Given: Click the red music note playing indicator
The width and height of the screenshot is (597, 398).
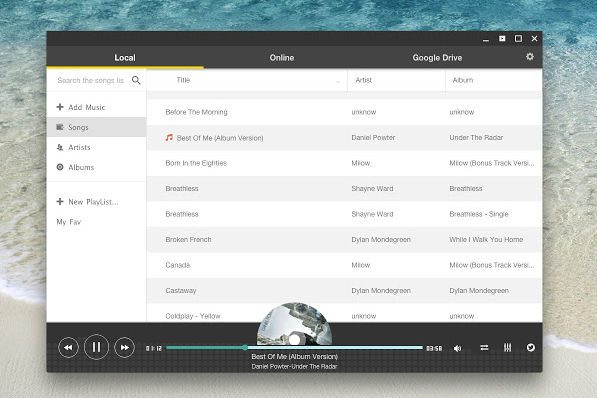Looking at the screenshot, I should 169,137.
